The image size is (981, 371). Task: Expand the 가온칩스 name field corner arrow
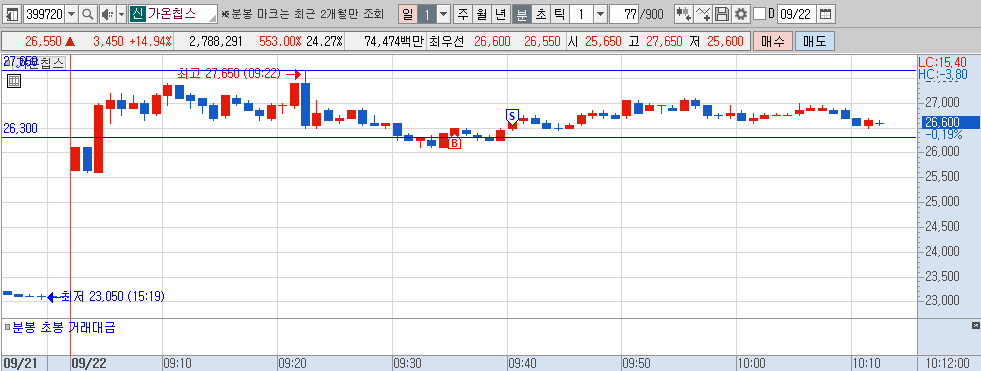[213, 17]
